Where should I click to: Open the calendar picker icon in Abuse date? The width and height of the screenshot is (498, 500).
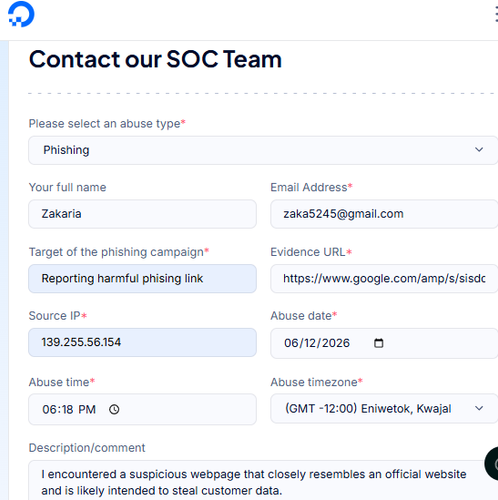(378, 343)
